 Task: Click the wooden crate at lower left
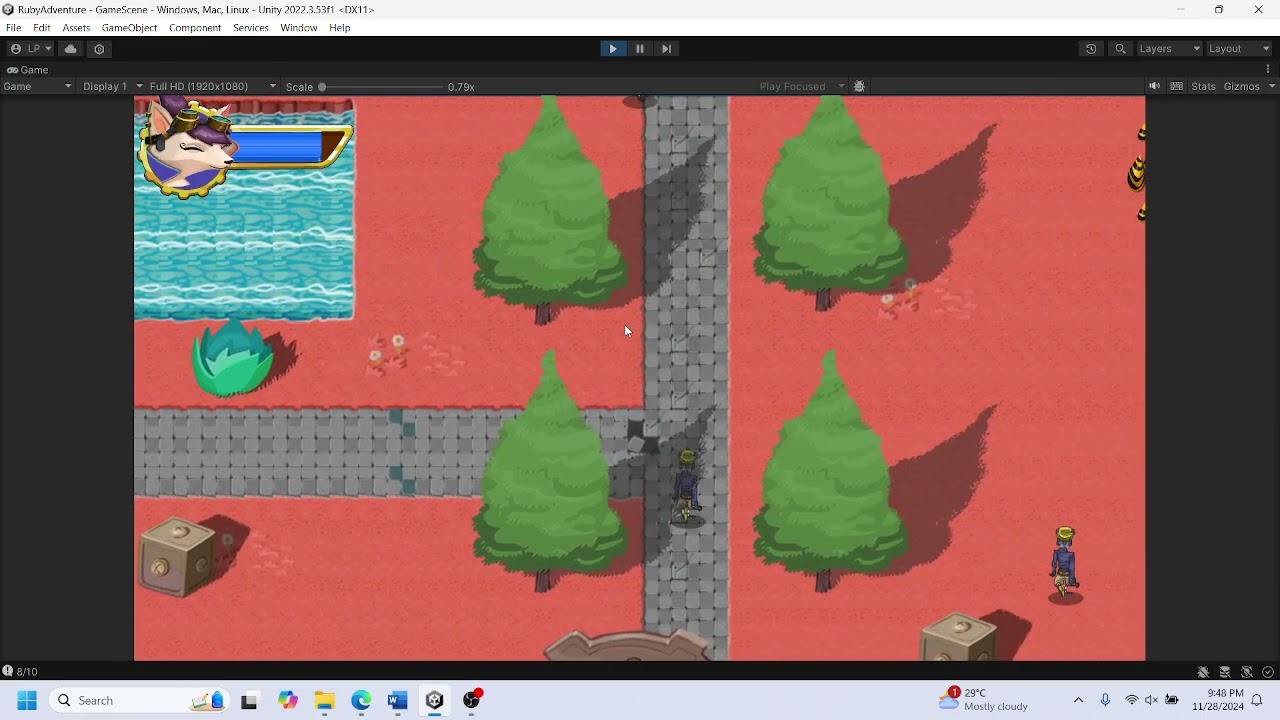point(177,557)
